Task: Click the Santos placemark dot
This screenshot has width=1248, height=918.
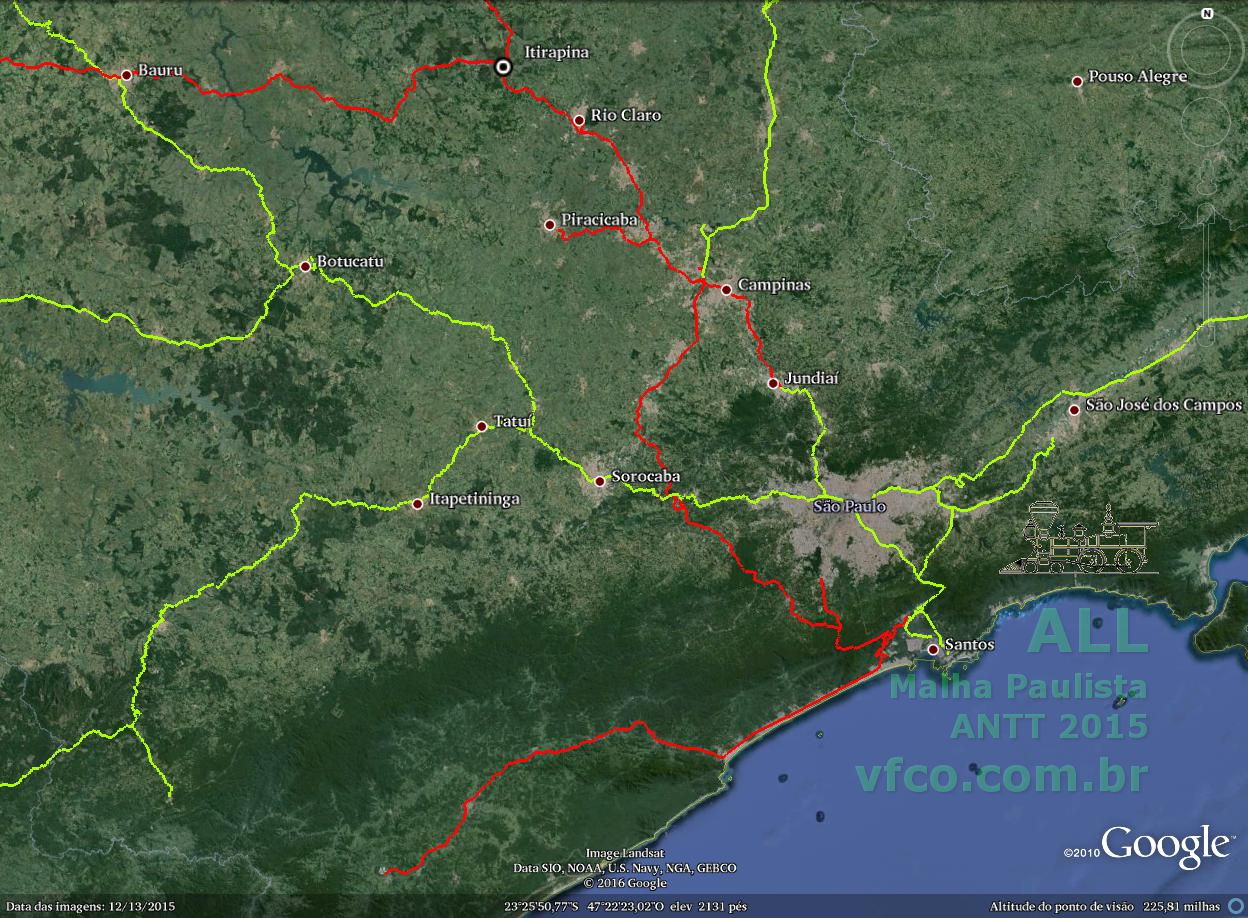Action: (x=932, y=649)
